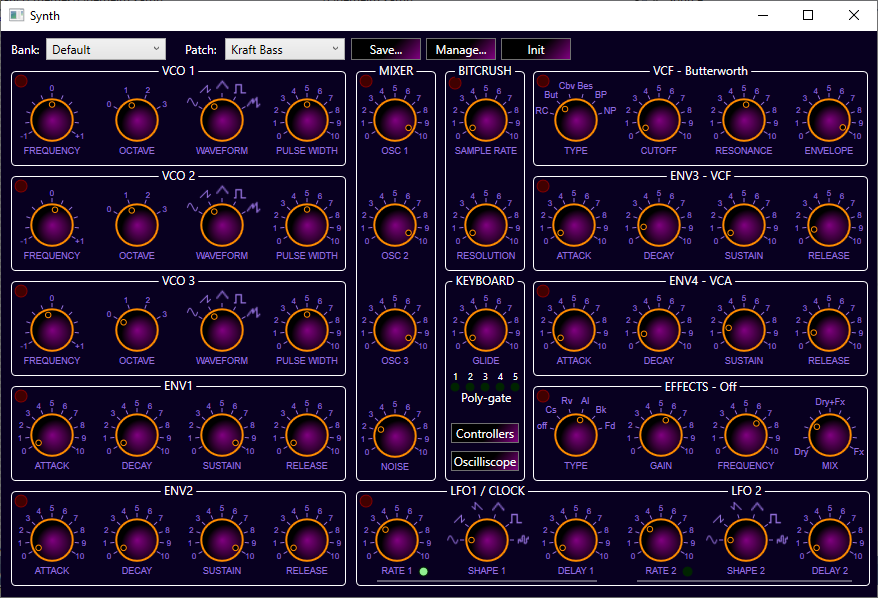Click the VCF TYPE selector knob

(x=576, y=120)
